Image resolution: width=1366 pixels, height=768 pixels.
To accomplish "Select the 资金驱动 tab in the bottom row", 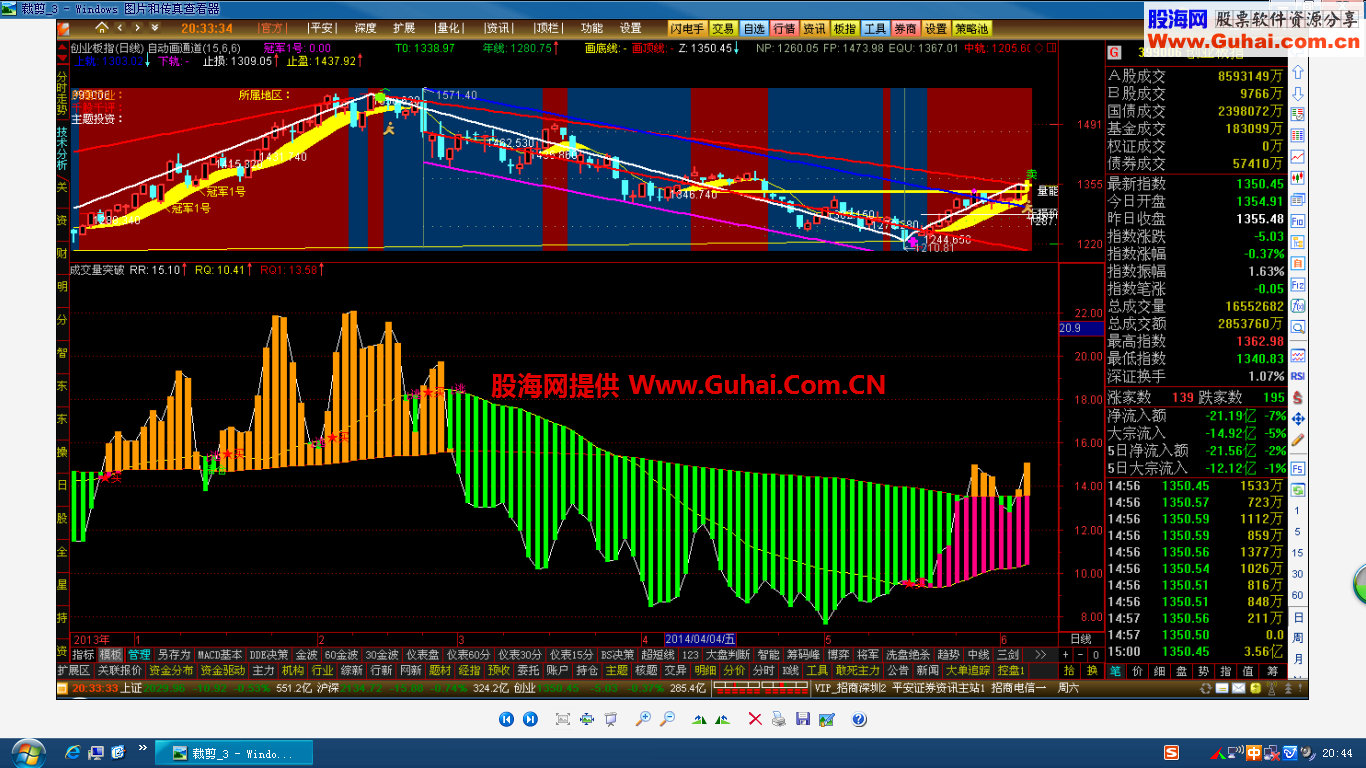I will (x=222, y=670).
